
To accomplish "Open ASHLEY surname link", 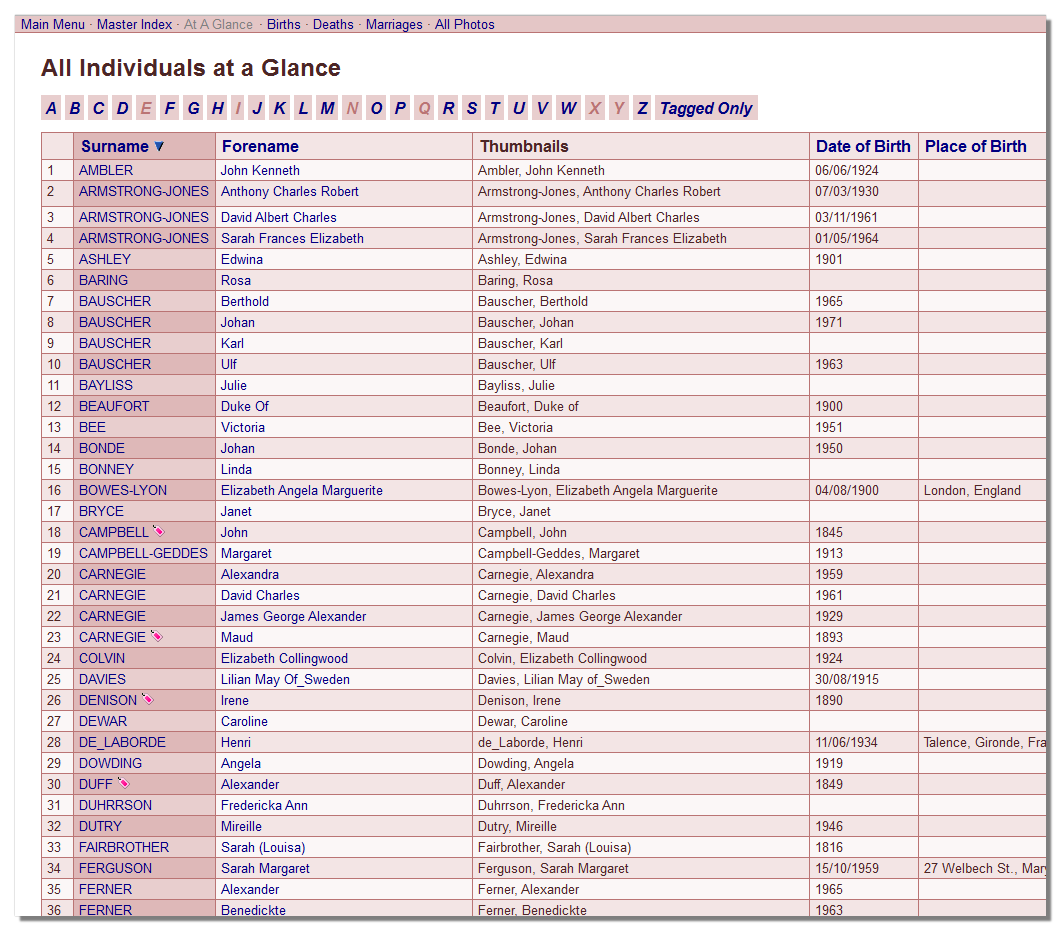I will tap(105, 259).
